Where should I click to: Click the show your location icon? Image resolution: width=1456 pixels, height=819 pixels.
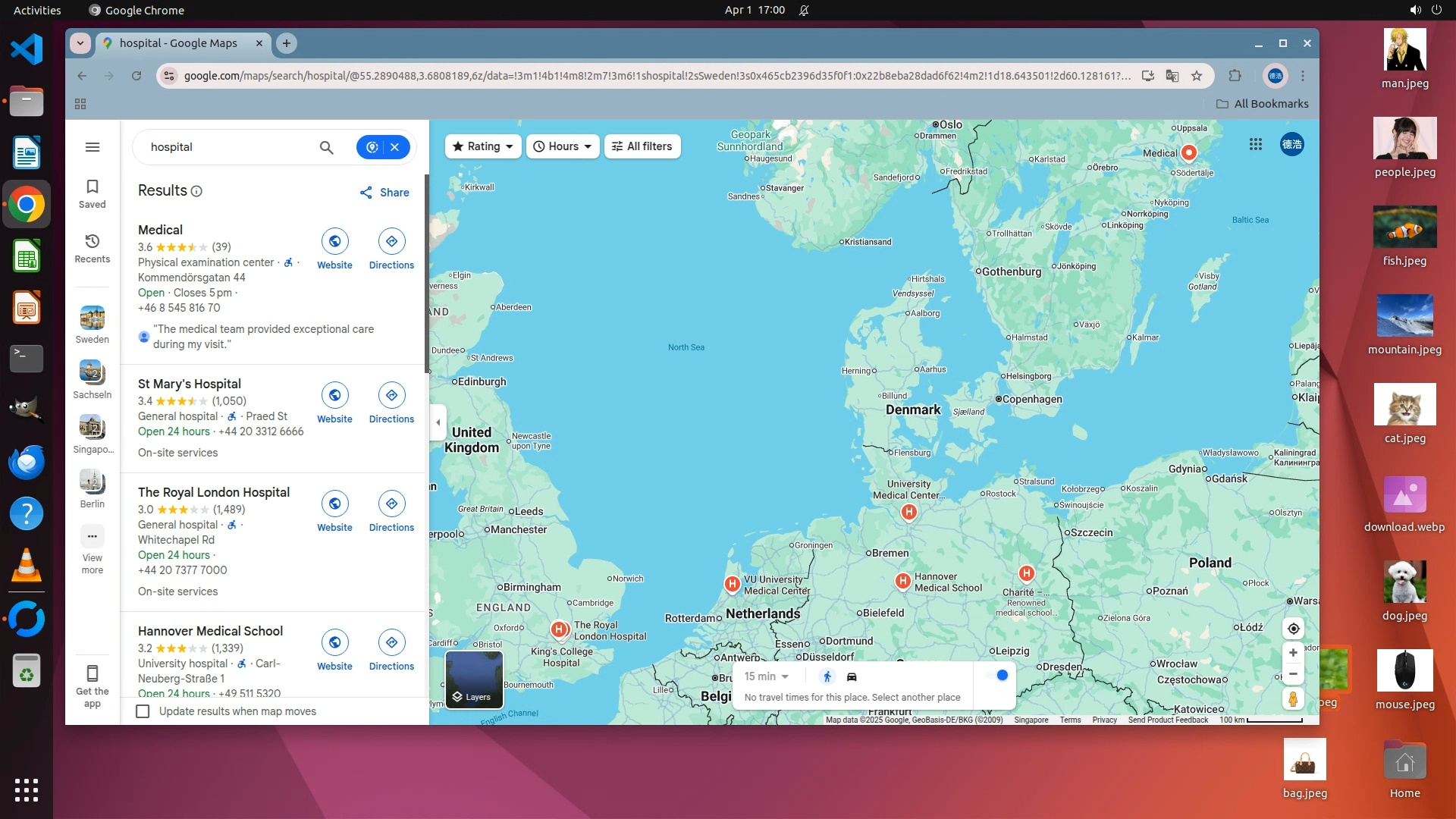click(1293, 629)
